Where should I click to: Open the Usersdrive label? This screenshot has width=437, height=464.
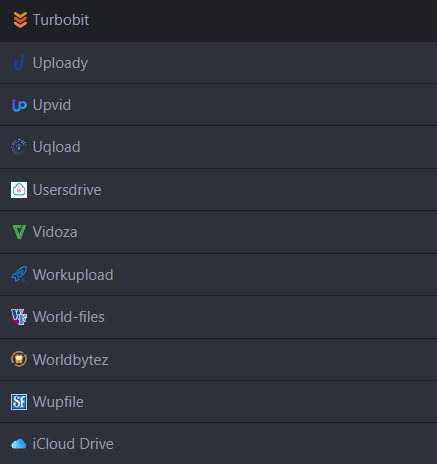[67, 190]
